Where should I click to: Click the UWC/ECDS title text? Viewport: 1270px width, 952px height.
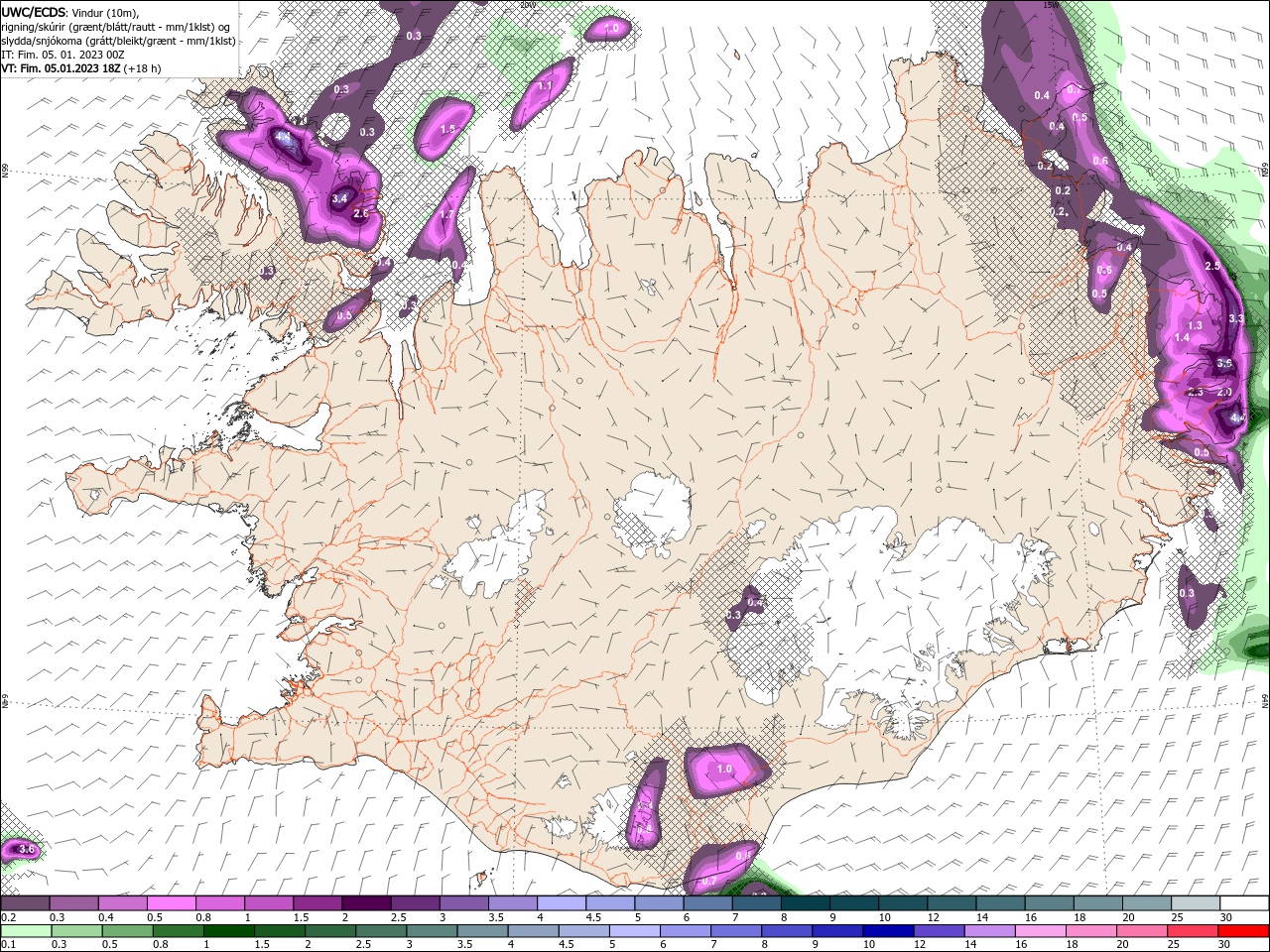(34, 12)
